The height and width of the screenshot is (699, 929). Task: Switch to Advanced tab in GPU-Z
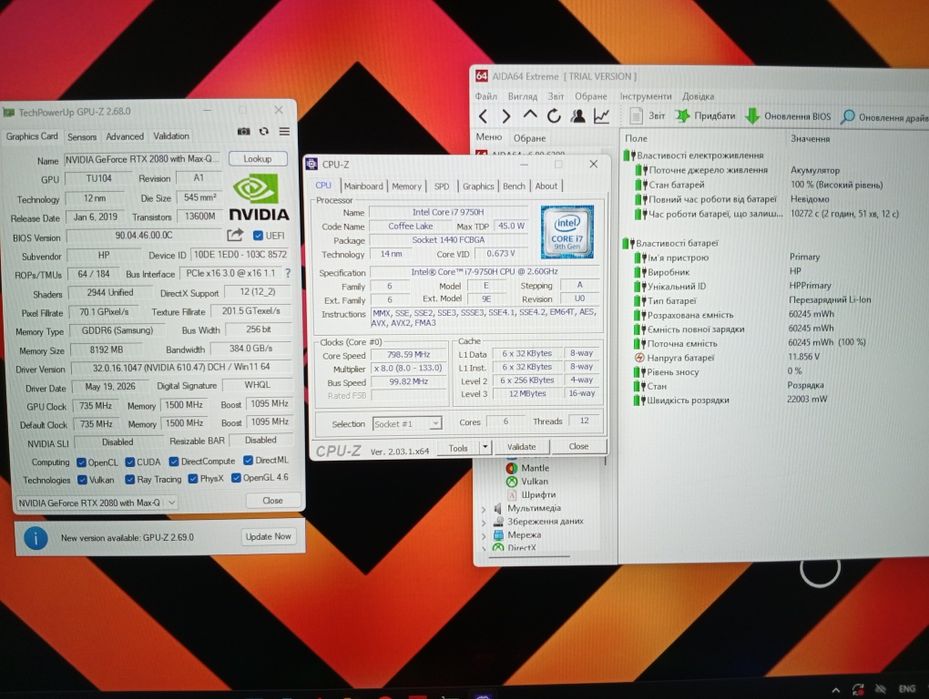click(124, 136)
